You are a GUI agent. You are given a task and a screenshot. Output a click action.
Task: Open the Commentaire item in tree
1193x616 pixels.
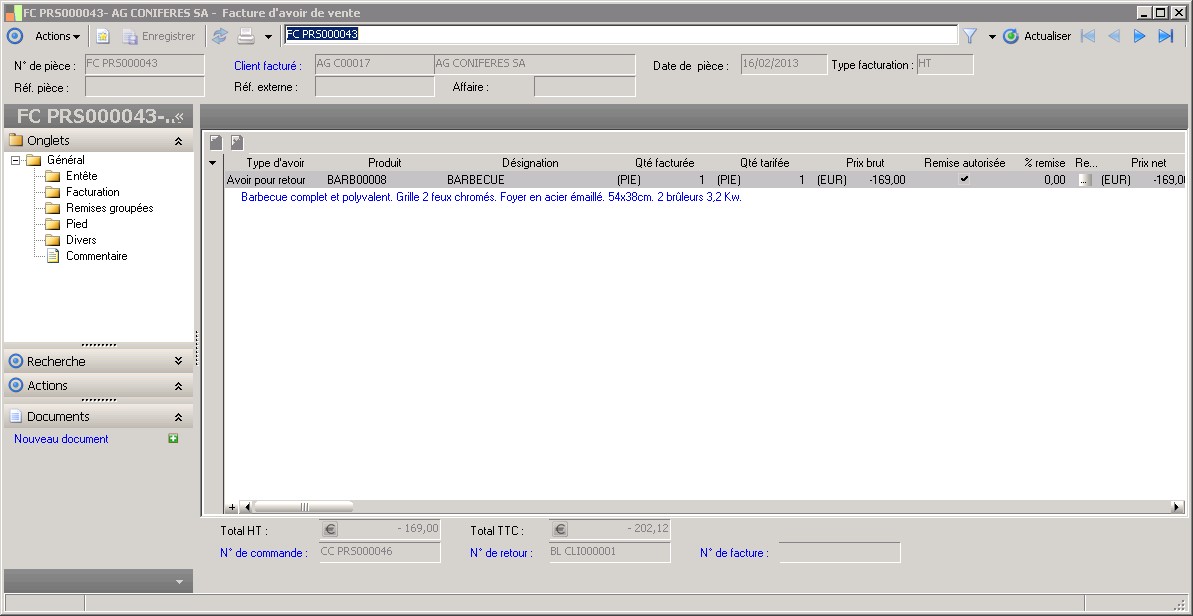[x=97, y=256]
